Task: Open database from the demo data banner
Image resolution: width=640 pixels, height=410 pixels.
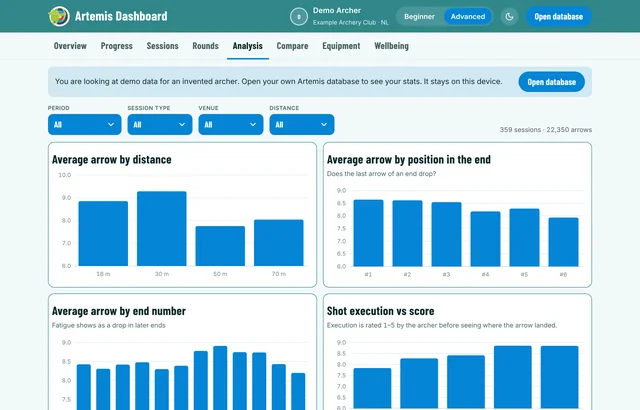Action: pos(551,82)
